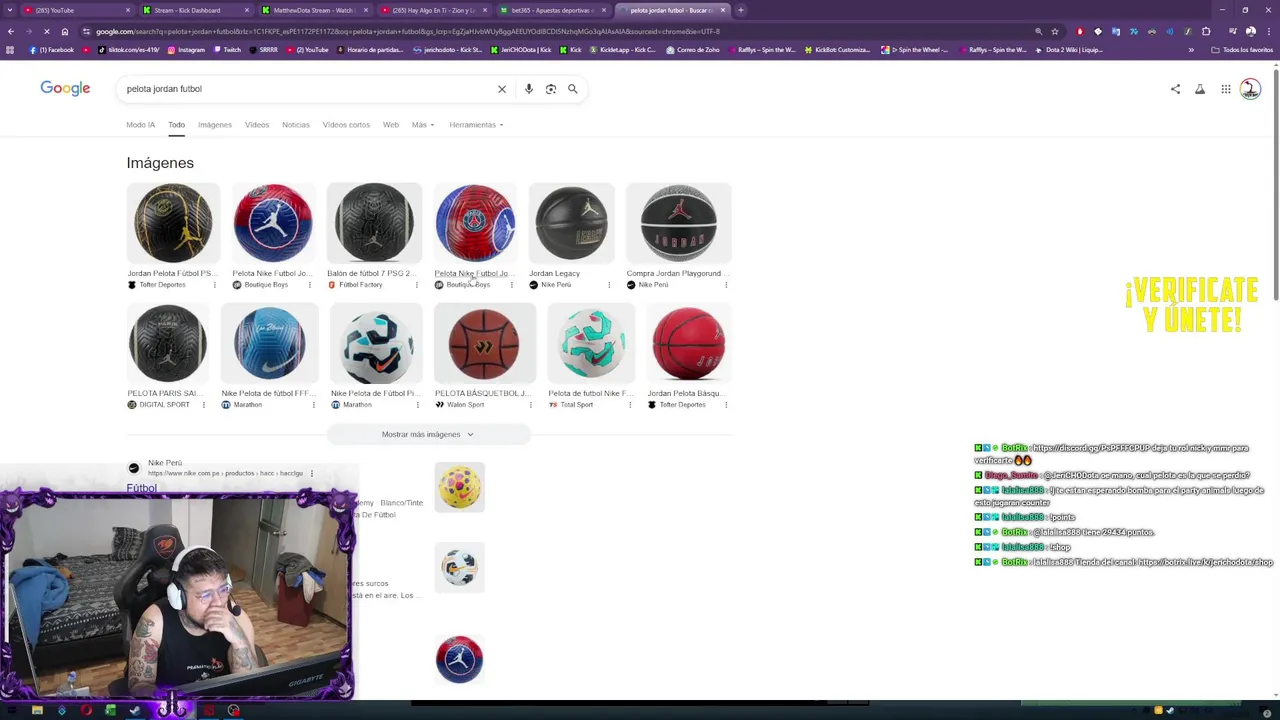Switch to the Videos cortos tab
Viewport: 1280px width, 720px height.
click(346, 125)
